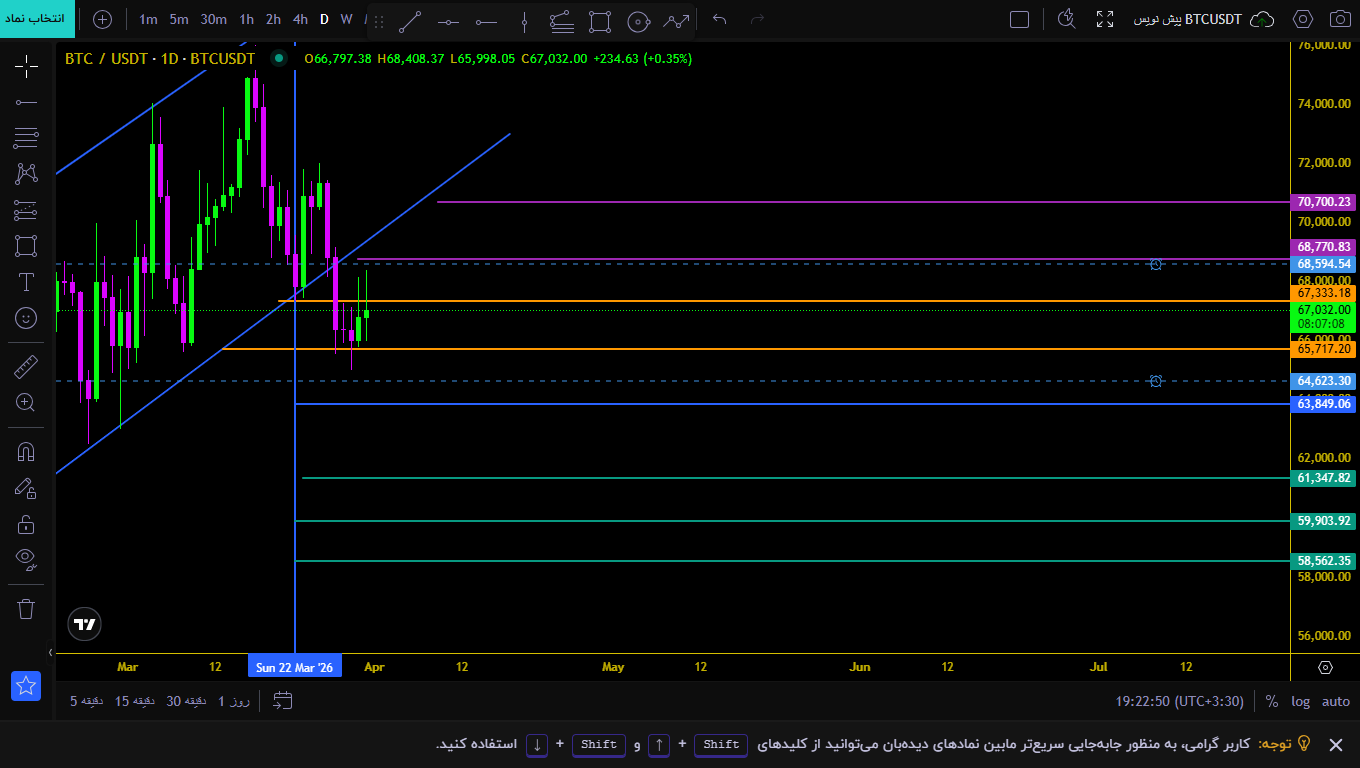Switch to 2h timeframe
Screen dimensions: 1360x768
(273, 19)
